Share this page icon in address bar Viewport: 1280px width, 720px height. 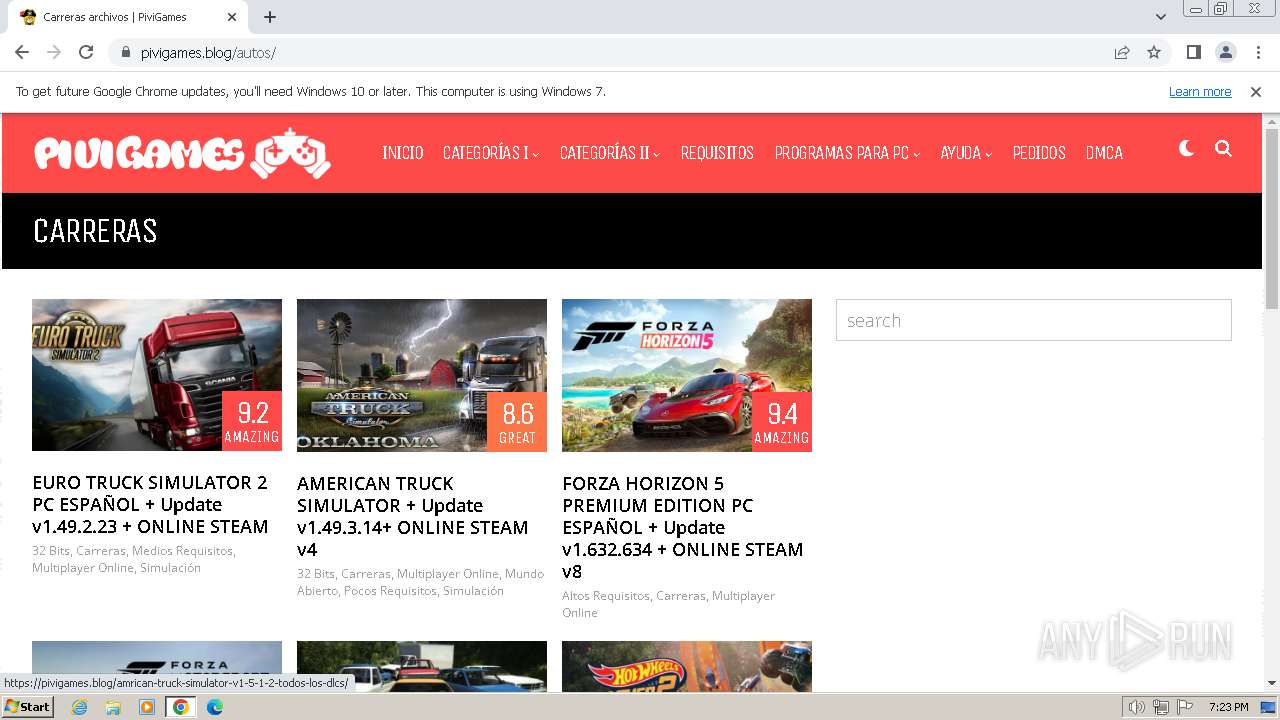(1122, 52)
